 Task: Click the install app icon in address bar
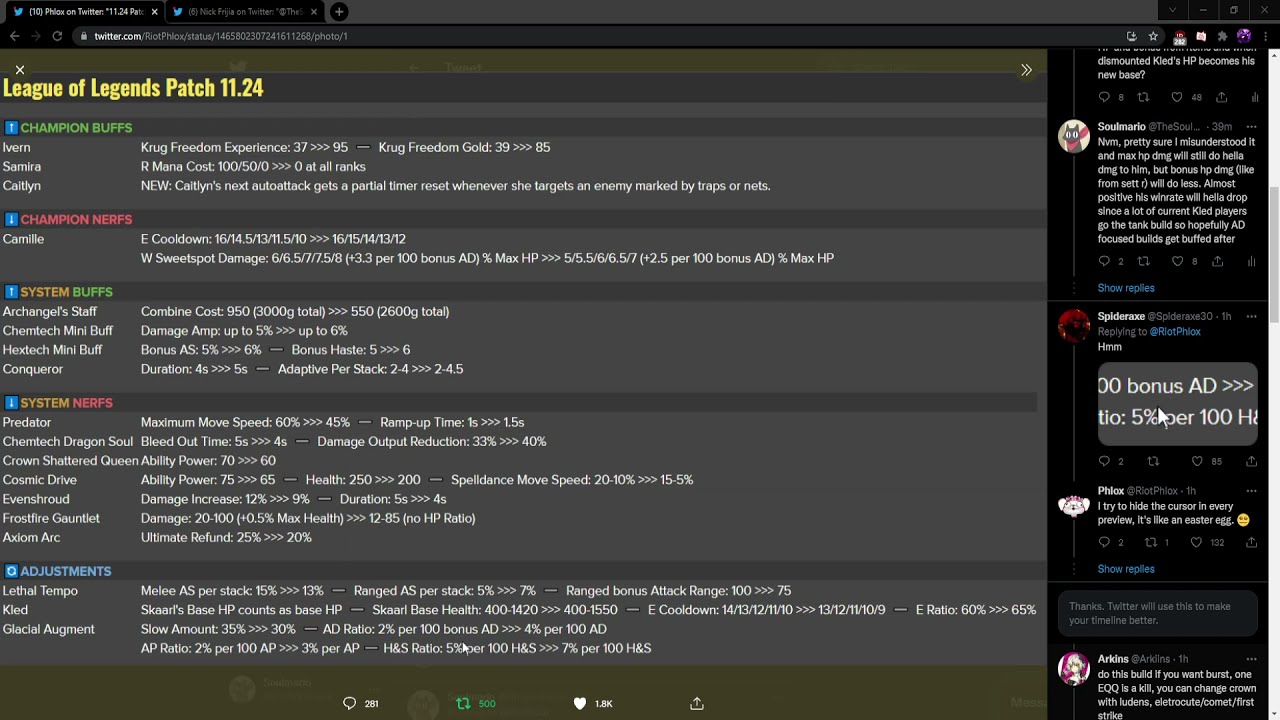(1132, 36)
